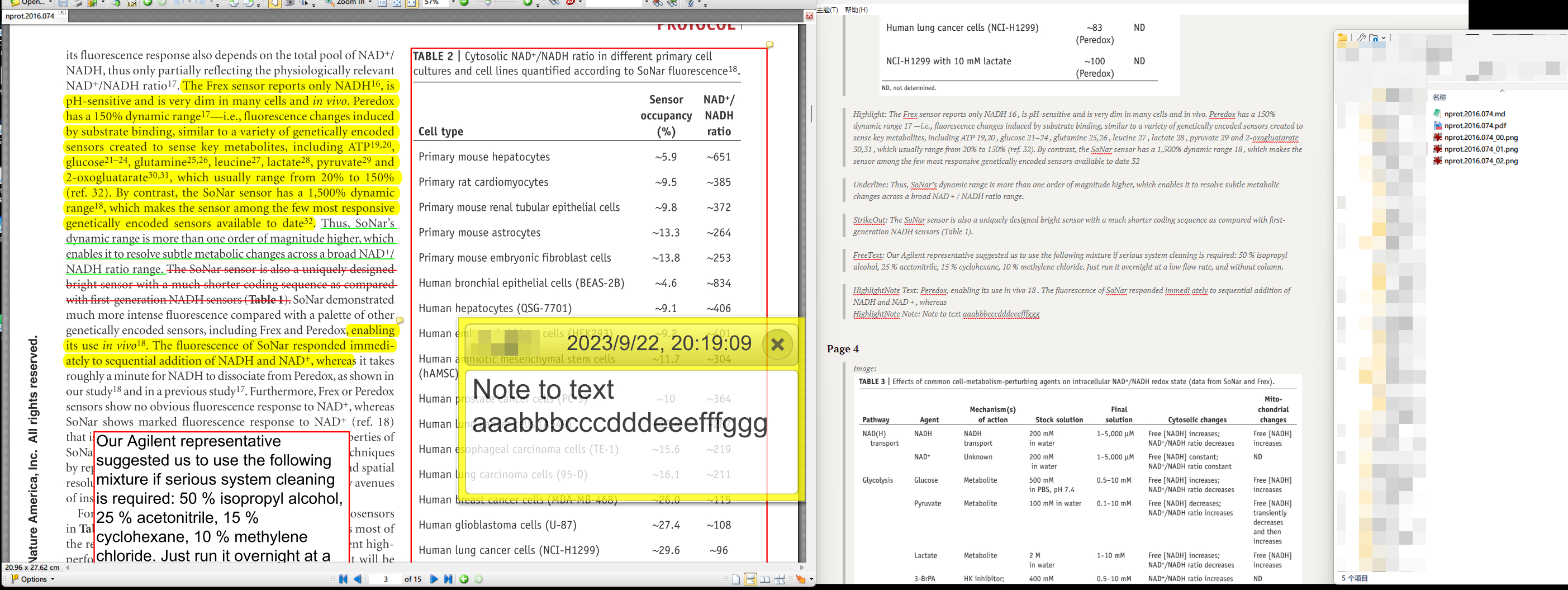Go to next page arrow

[x=434, y=579]
